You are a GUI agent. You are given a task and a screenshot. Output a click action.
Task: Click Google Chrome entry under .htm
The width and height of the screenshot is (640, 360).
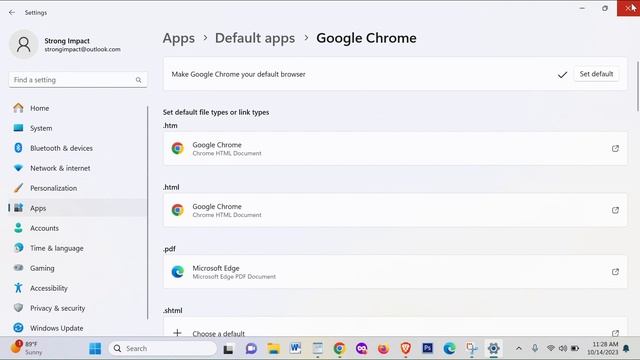pos(395,149)
